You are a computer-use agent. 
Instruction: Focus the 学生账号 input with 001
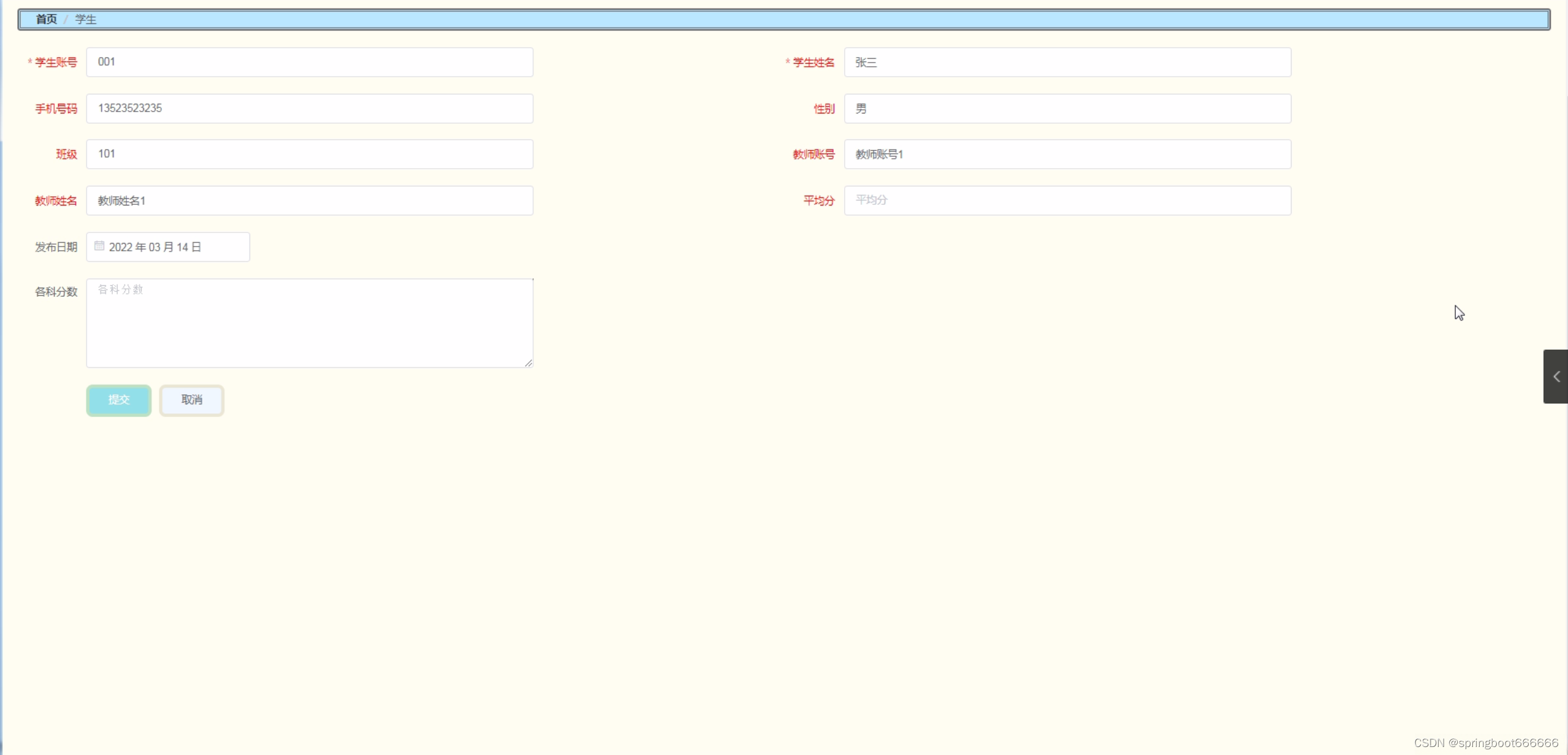click(310, 62)
